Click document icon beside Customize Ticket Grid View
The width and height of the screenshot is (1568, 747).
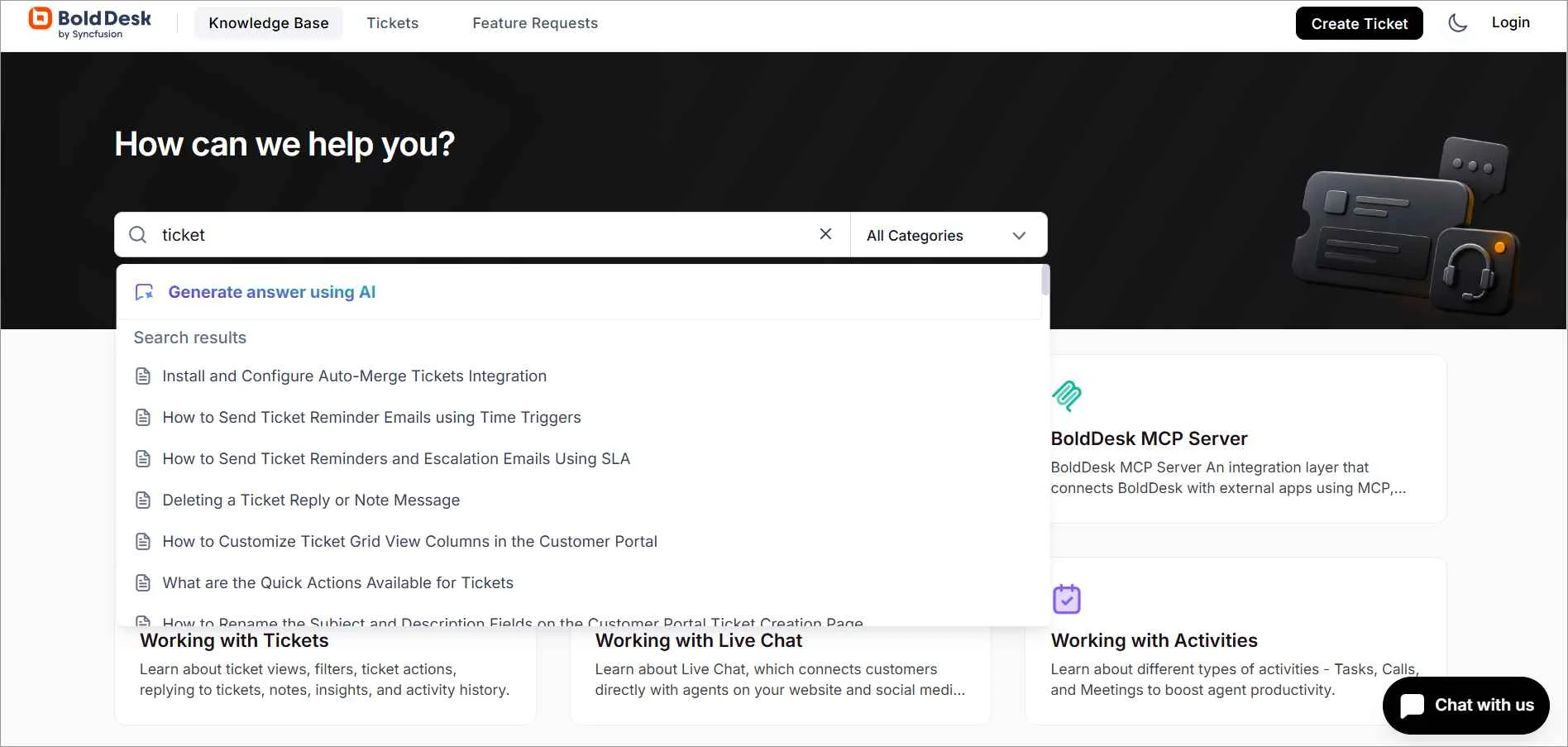143,542
